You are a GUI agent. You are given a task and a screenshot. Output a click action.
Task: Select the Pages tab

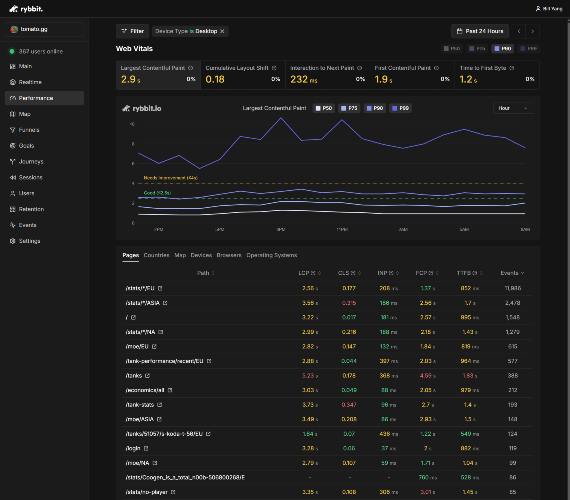point(131,255)
